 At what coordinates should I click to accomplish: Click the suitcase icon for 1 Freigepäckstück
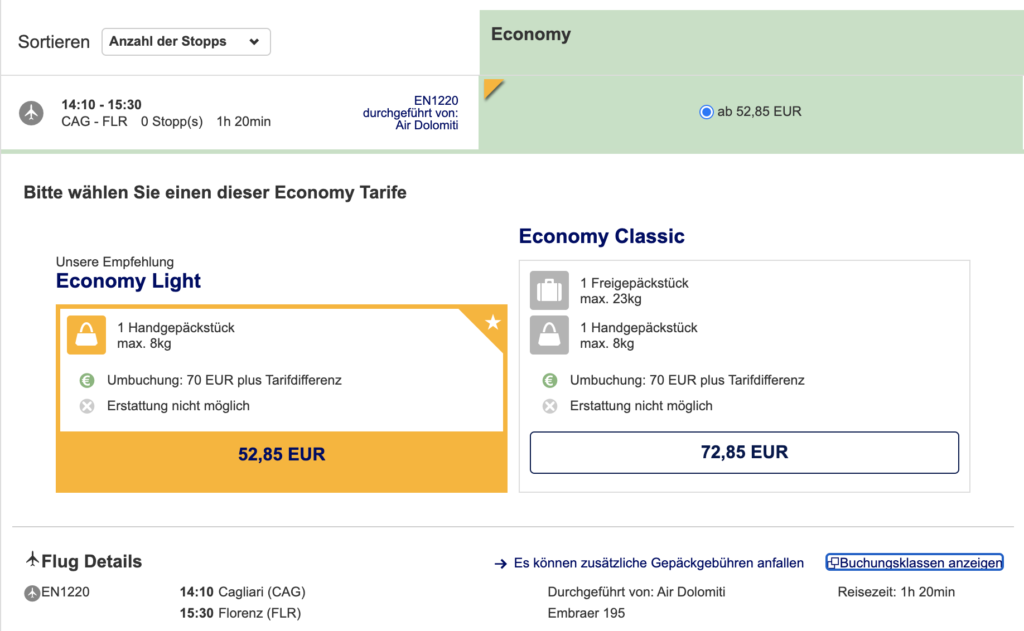pyautogui.click(x=549, y=290)
